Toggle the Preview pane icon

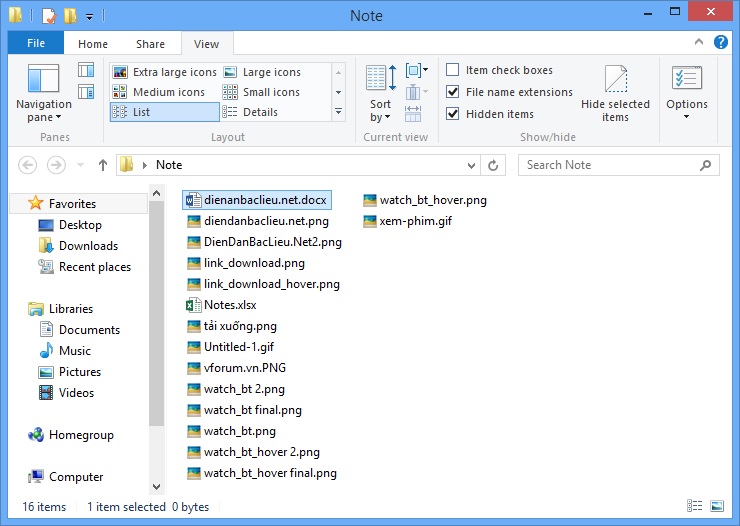click(x=86, y=70)
